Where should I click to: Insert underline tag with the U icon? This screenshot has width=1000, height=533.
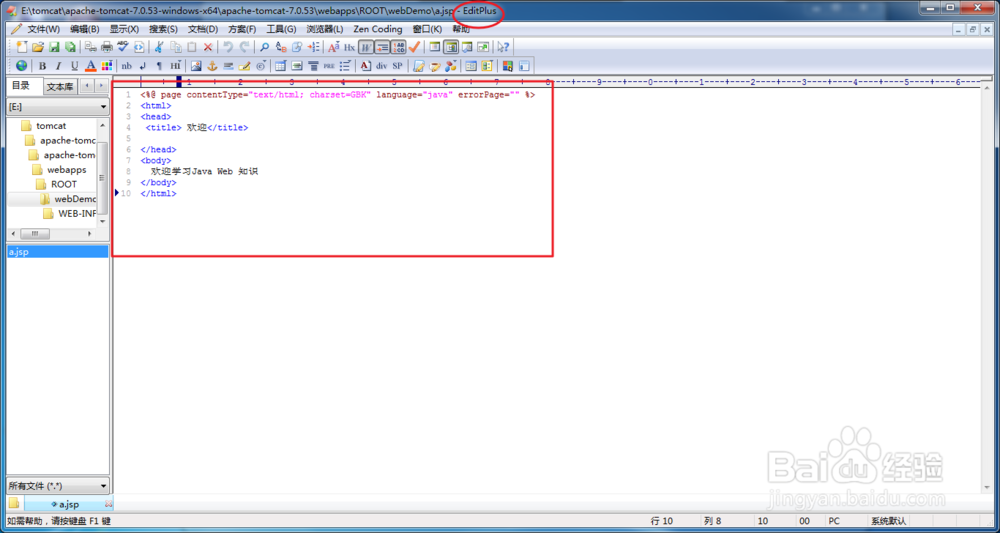pyautogui.click(x=75, y=66)
